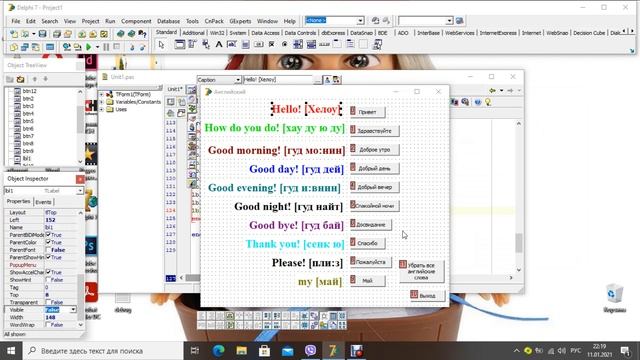
Task: Select the Button 'OK' component in palette
Action: (x=258, y=44)
